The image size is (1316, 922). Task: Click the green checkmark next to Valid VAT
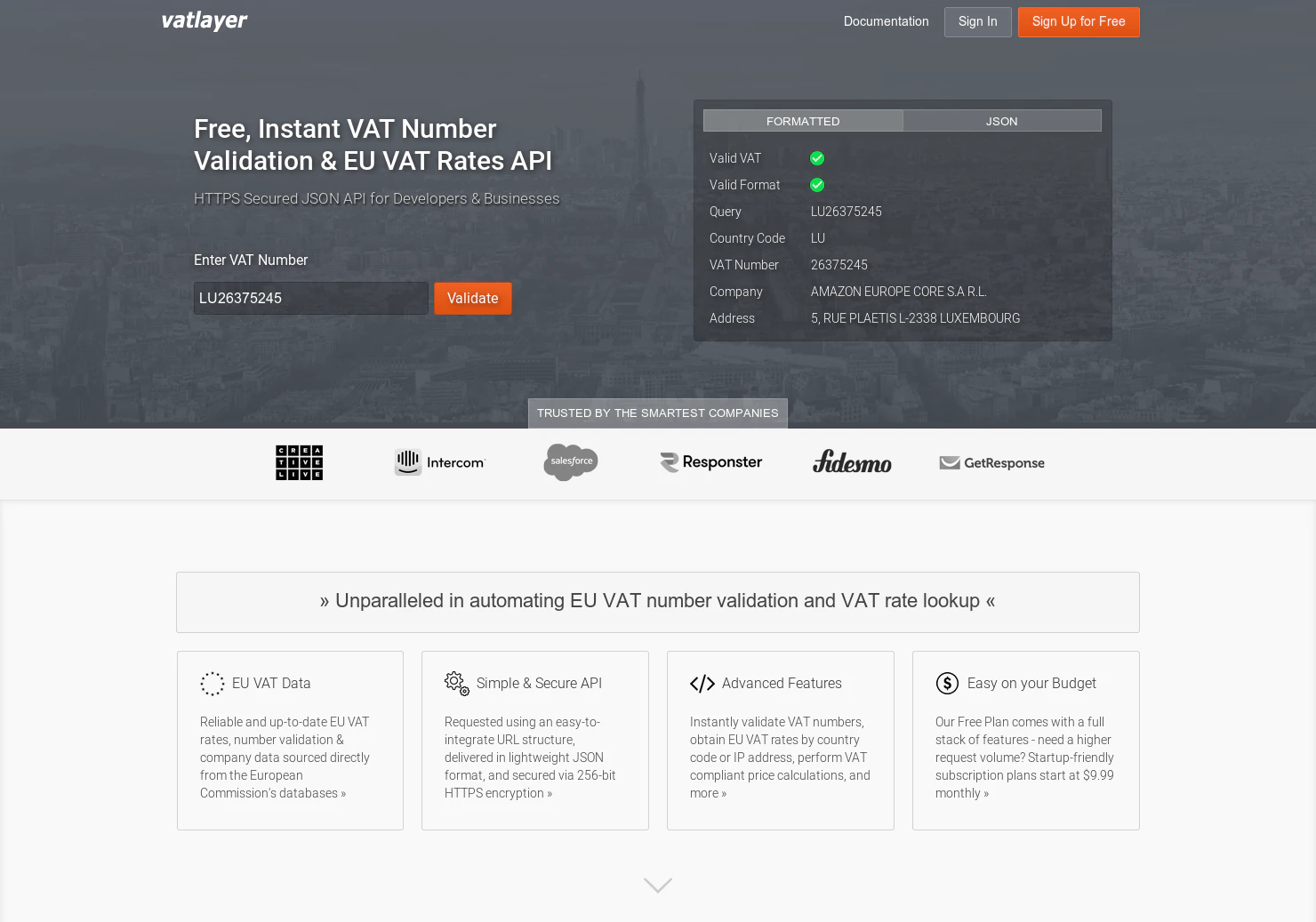pos(816,158)
